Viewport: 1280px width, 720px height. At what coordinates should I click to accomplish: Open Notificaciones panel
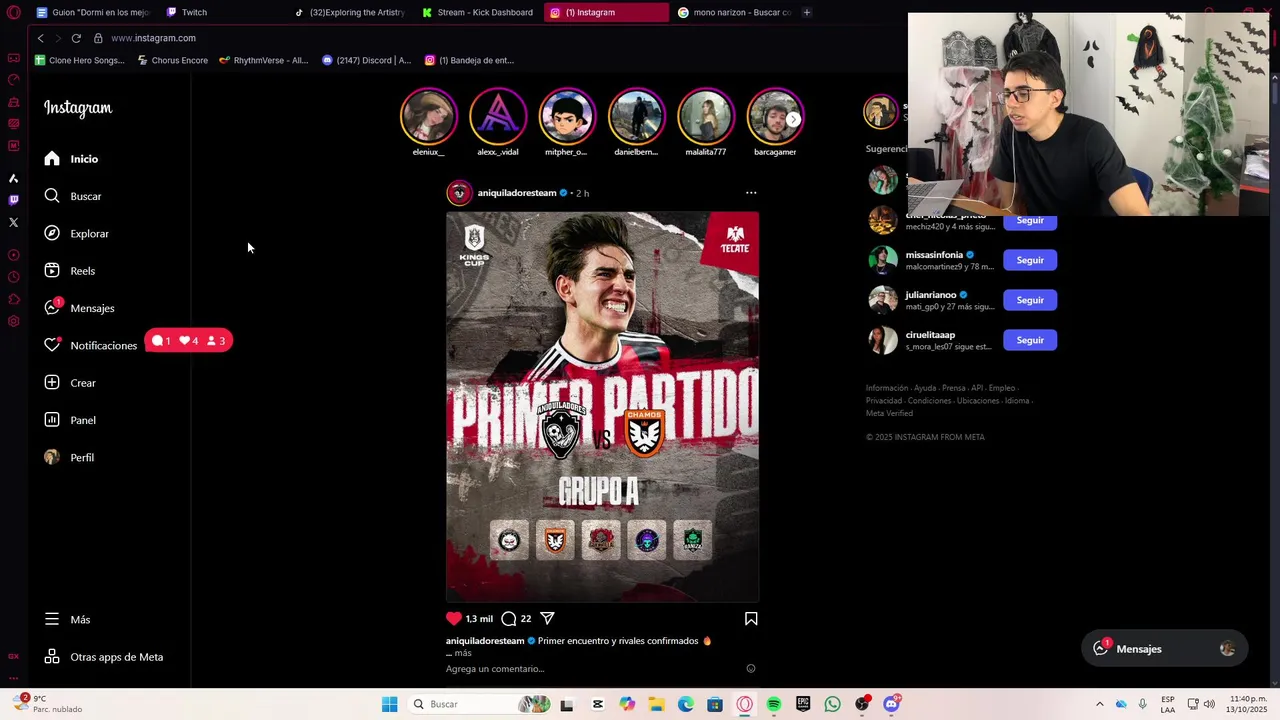pos(91,345)
